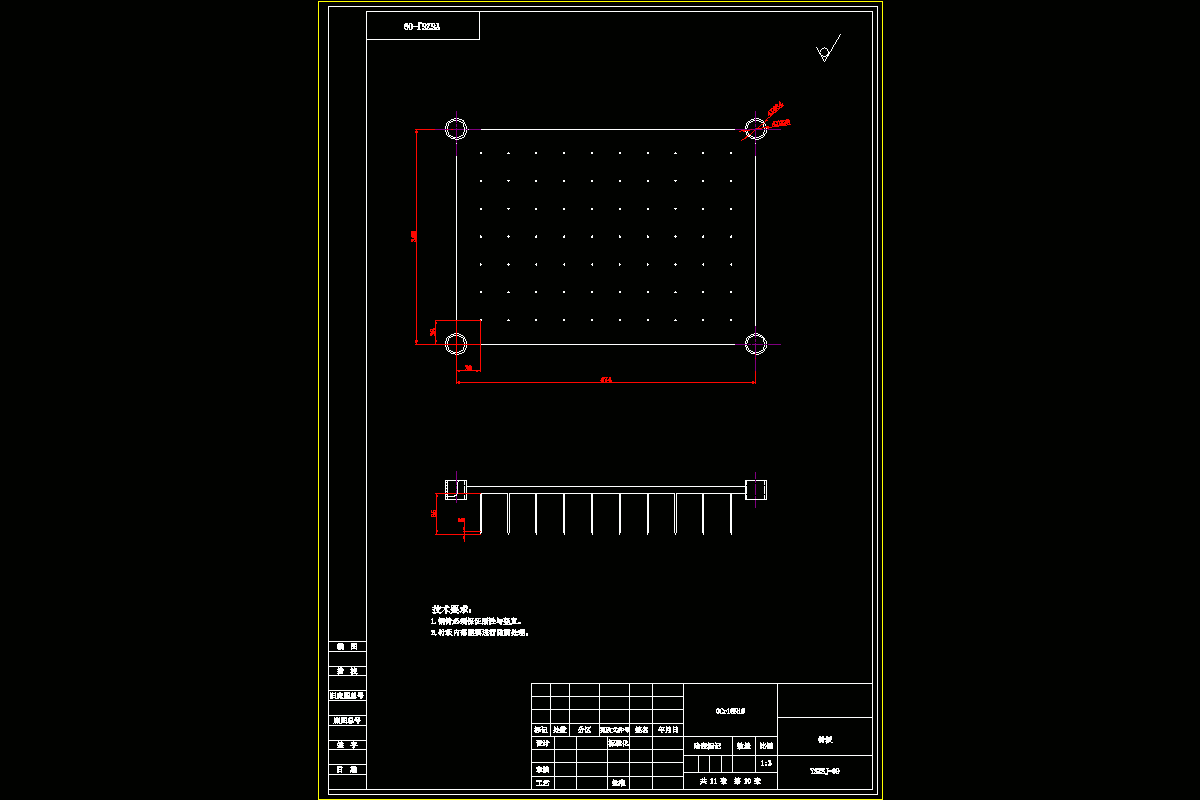Click the 描 图 cell in left strip
The height and width of the screenshot is (800, 1200).
(x=347, y=647)
